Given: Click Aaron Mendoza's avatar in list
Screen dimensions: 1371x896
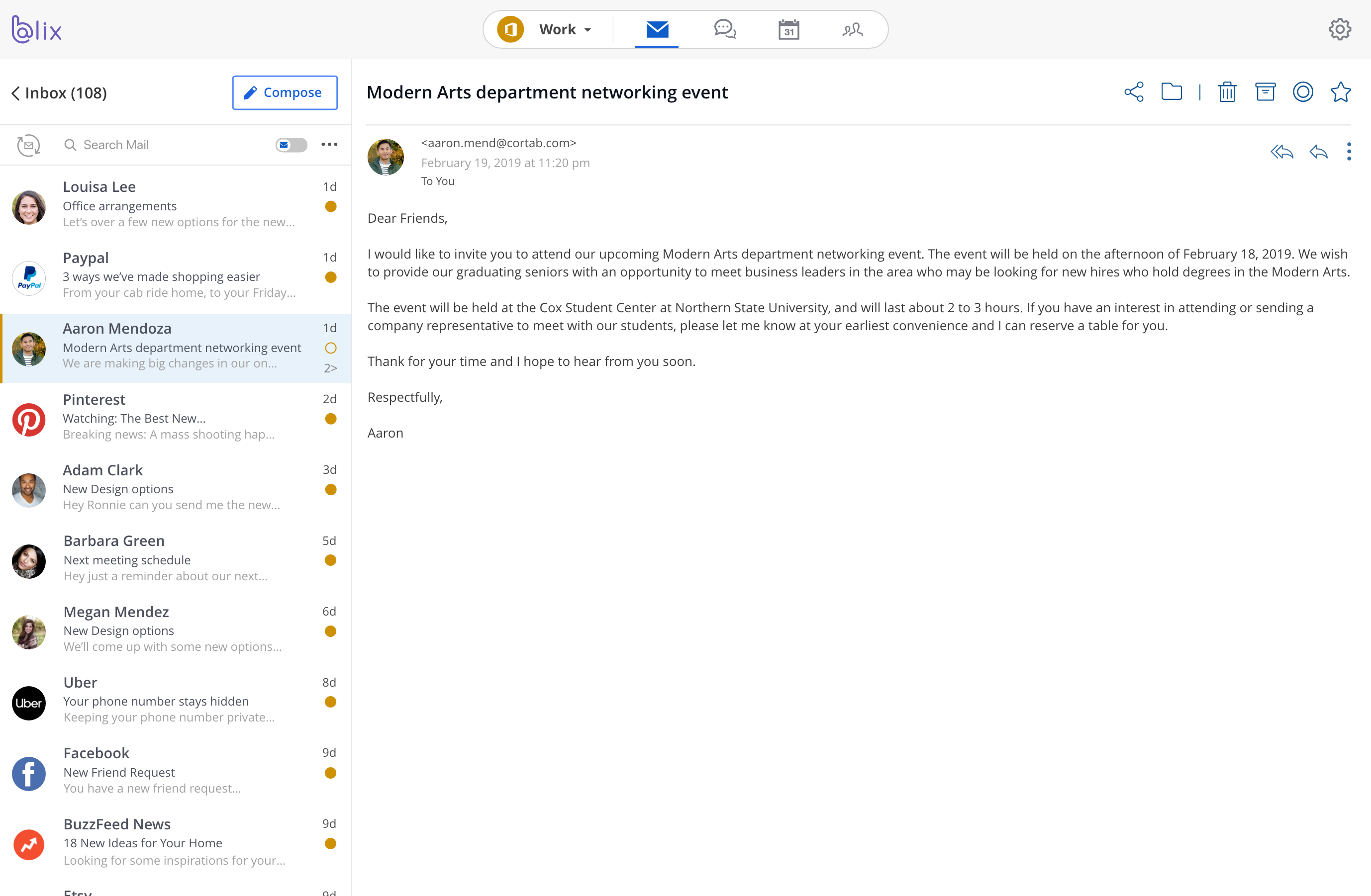Looking at the screenshot, I should click(x=29, y=349).
